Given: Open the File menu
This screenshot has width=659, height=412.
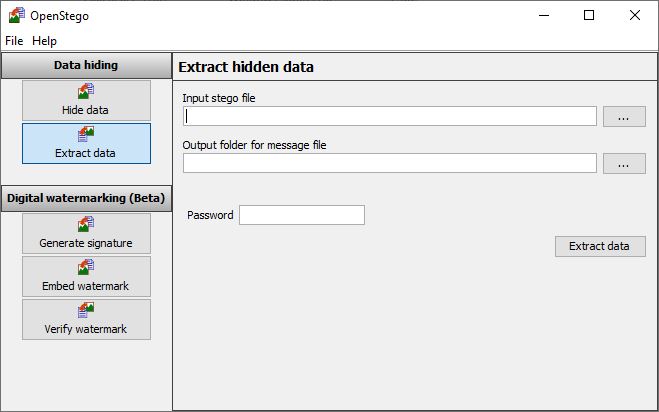Looking at the screenshot, I should click(x=14, y=41).
